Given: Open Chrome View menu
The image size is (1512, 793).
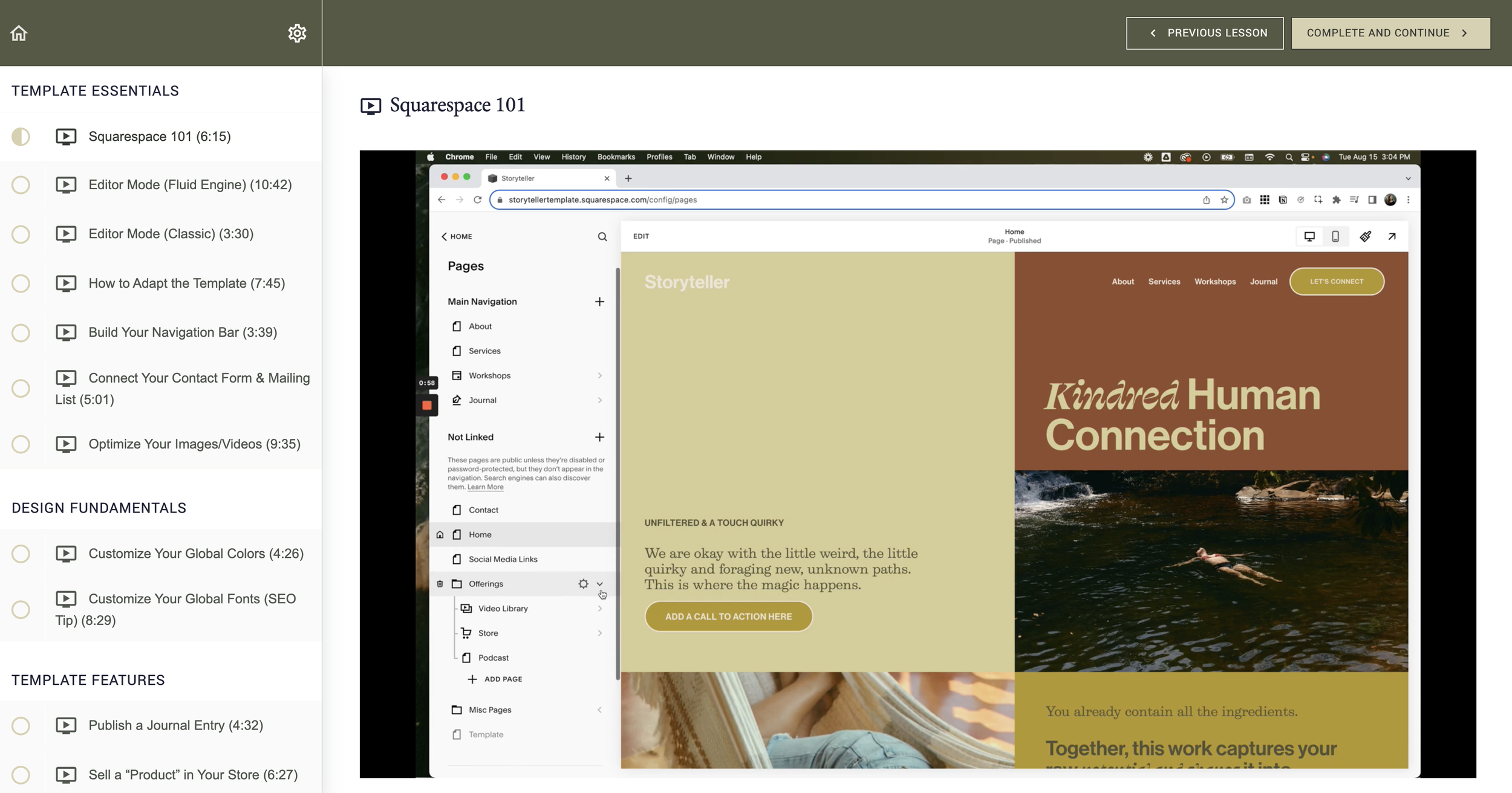Looking at the screenshot, I should (x=541, y=157).
